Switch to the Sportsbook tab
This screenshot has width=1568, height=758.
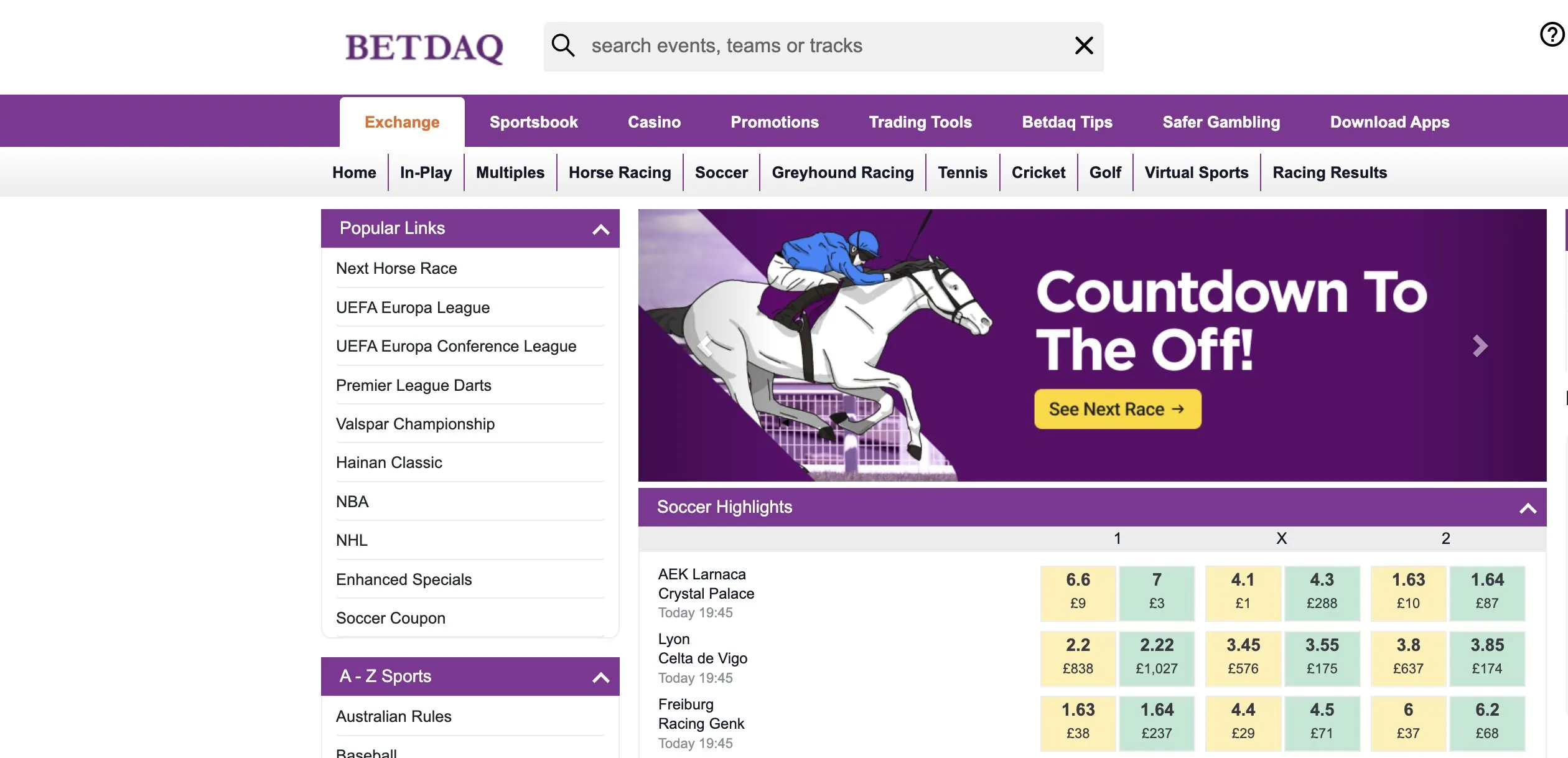click(x=533, y=121)
